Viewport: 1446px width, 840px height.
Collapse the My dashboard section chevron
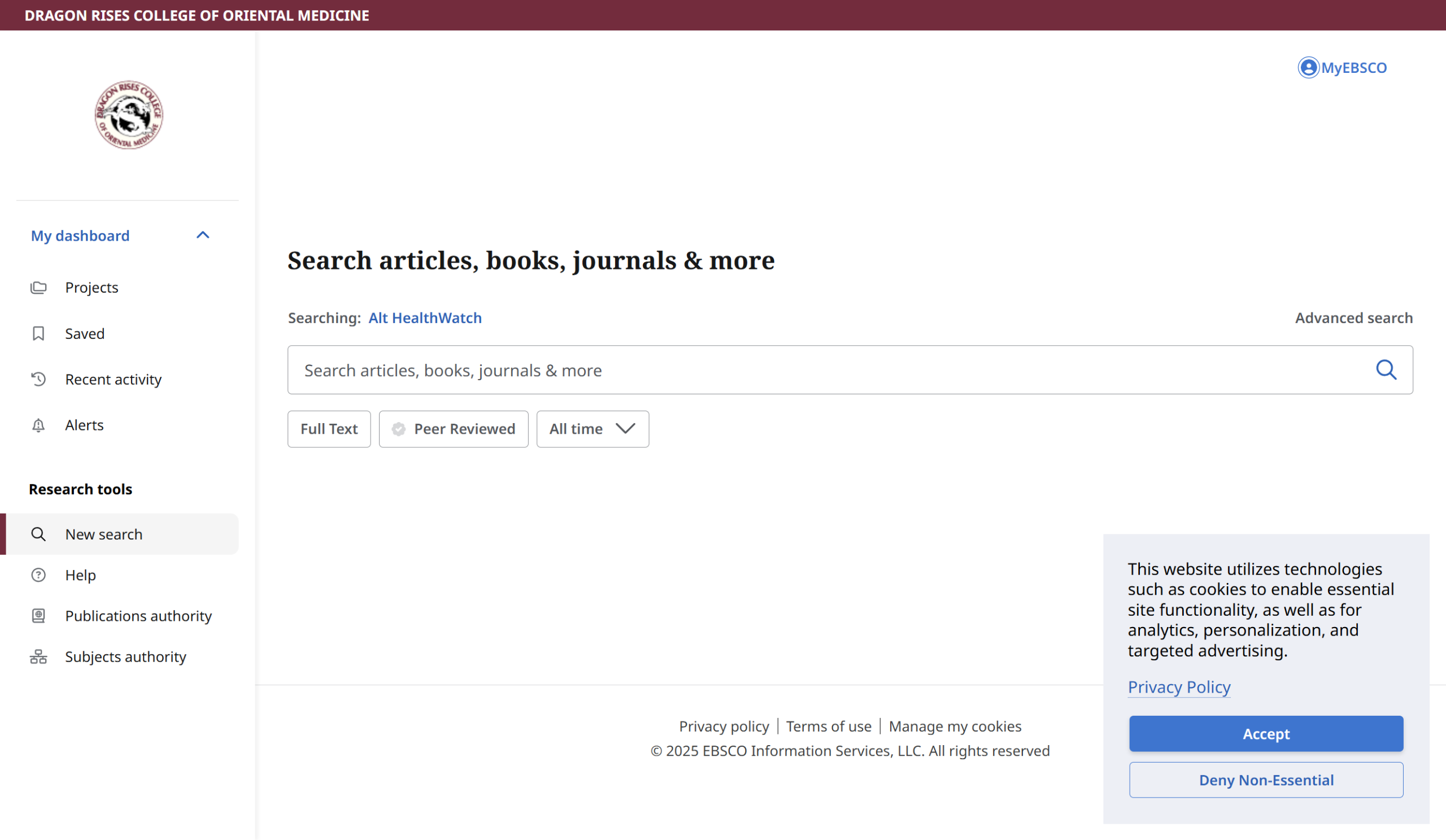click(203, 235)
